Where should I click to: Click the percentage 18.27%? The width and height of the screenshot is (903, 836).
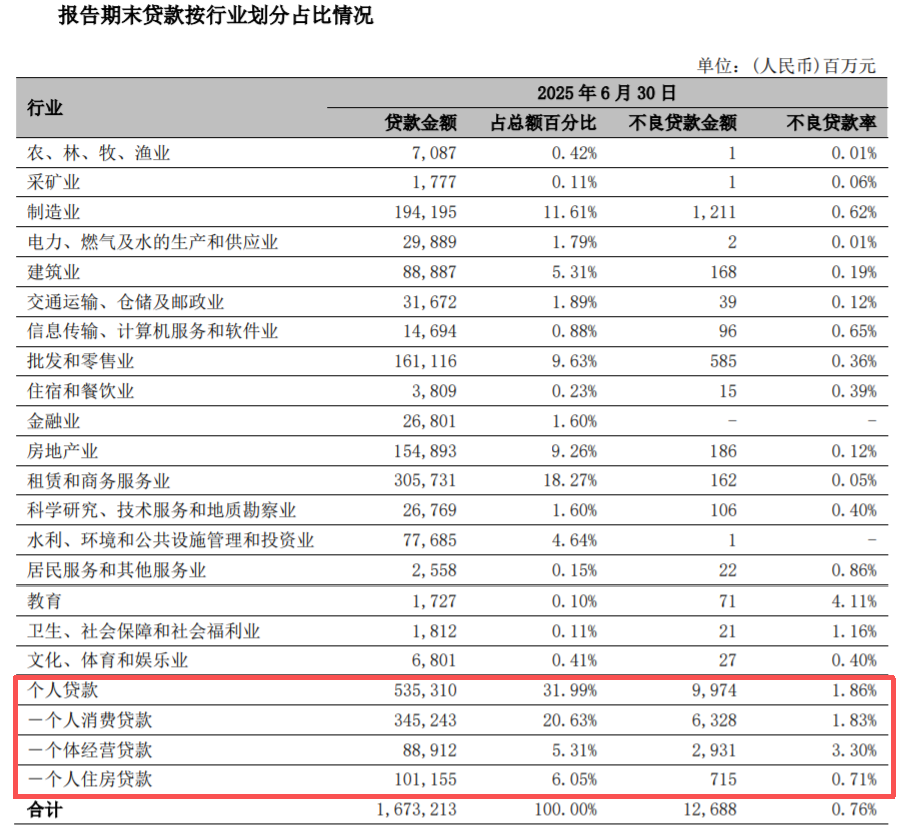[x=570, y=481]
